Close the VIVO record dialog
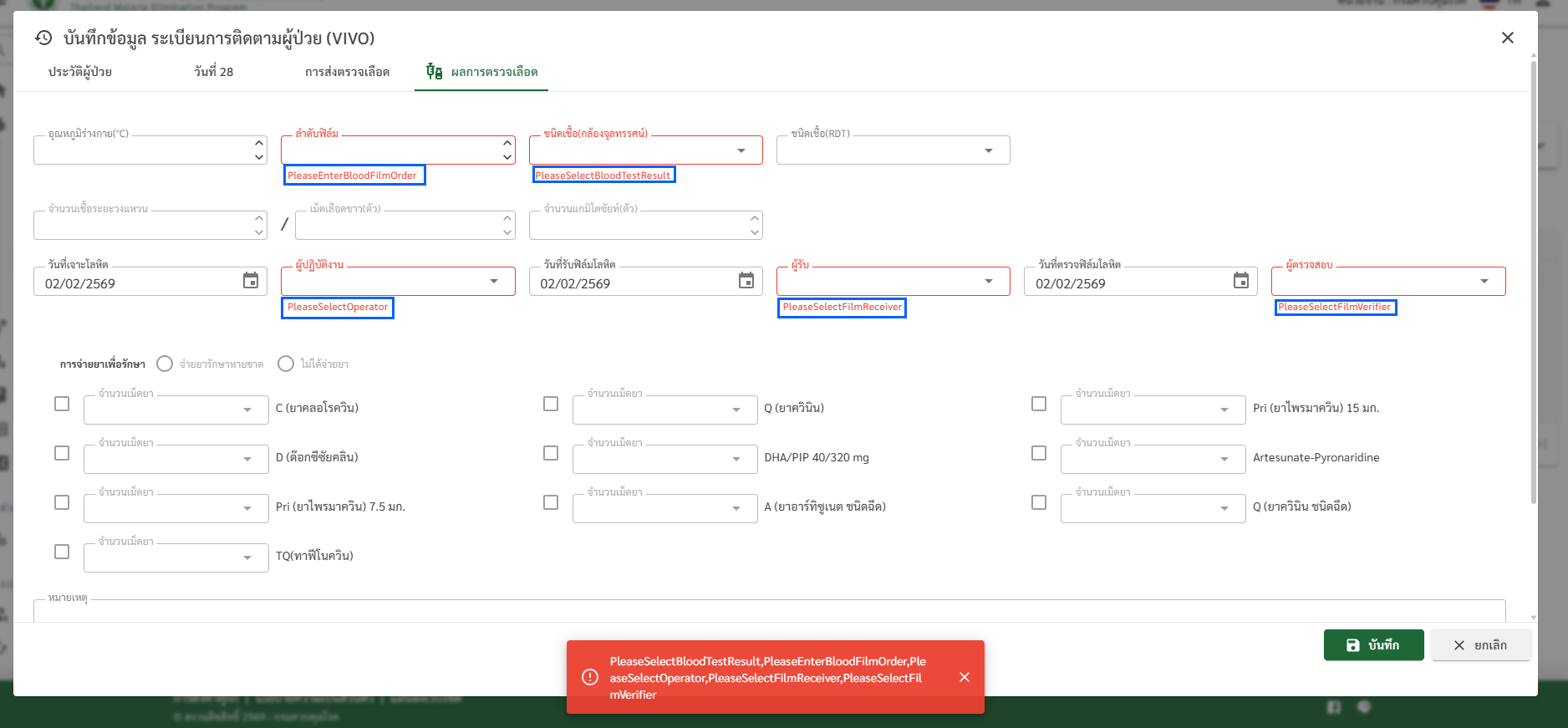This screenshot has width=1568, height=728. [1507, 38]
